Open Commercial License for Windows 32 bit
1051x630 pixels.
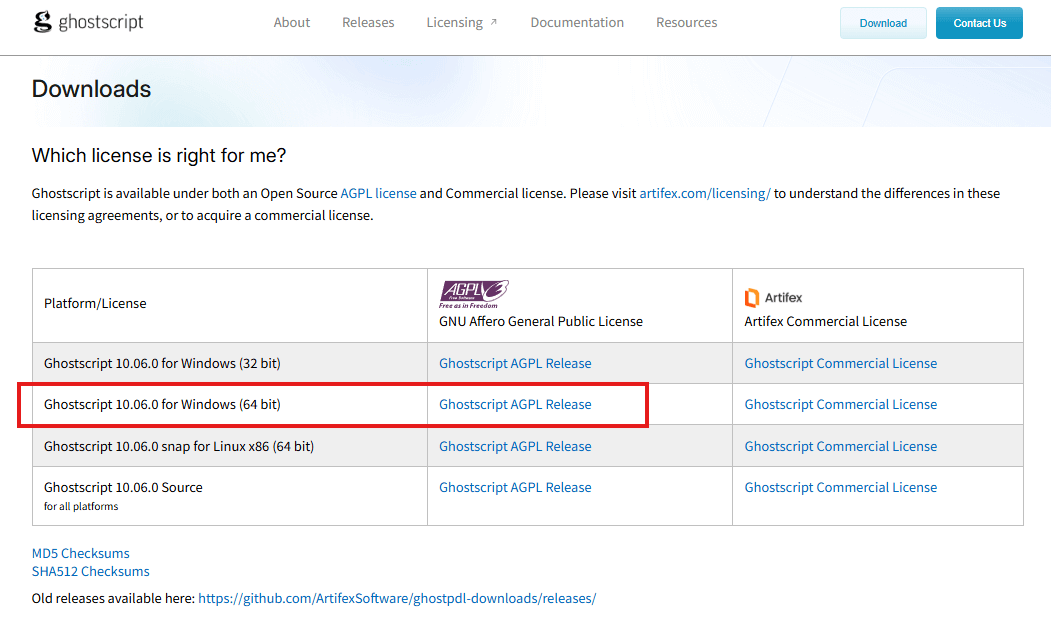[841, 363]
